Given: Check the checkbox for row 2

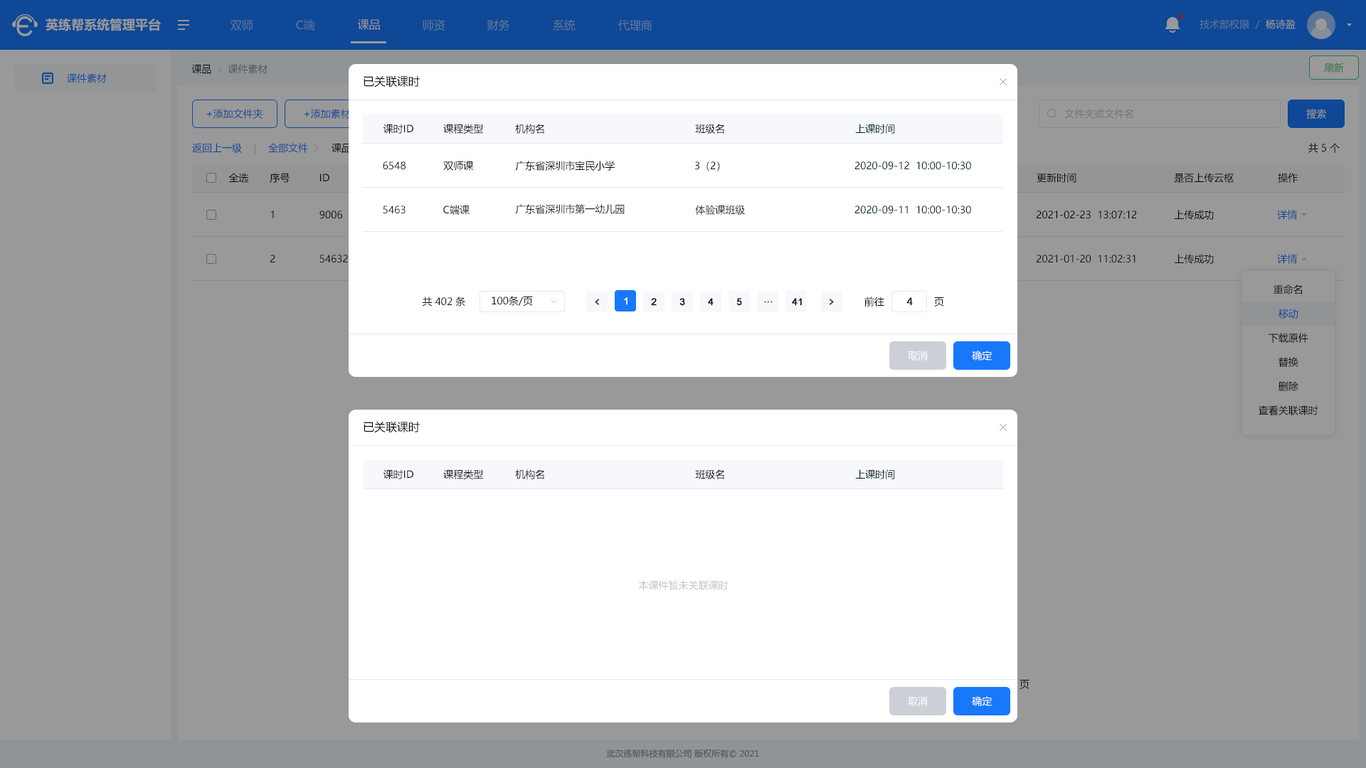Looking at the screenshot, I should [x=211, y=259].
